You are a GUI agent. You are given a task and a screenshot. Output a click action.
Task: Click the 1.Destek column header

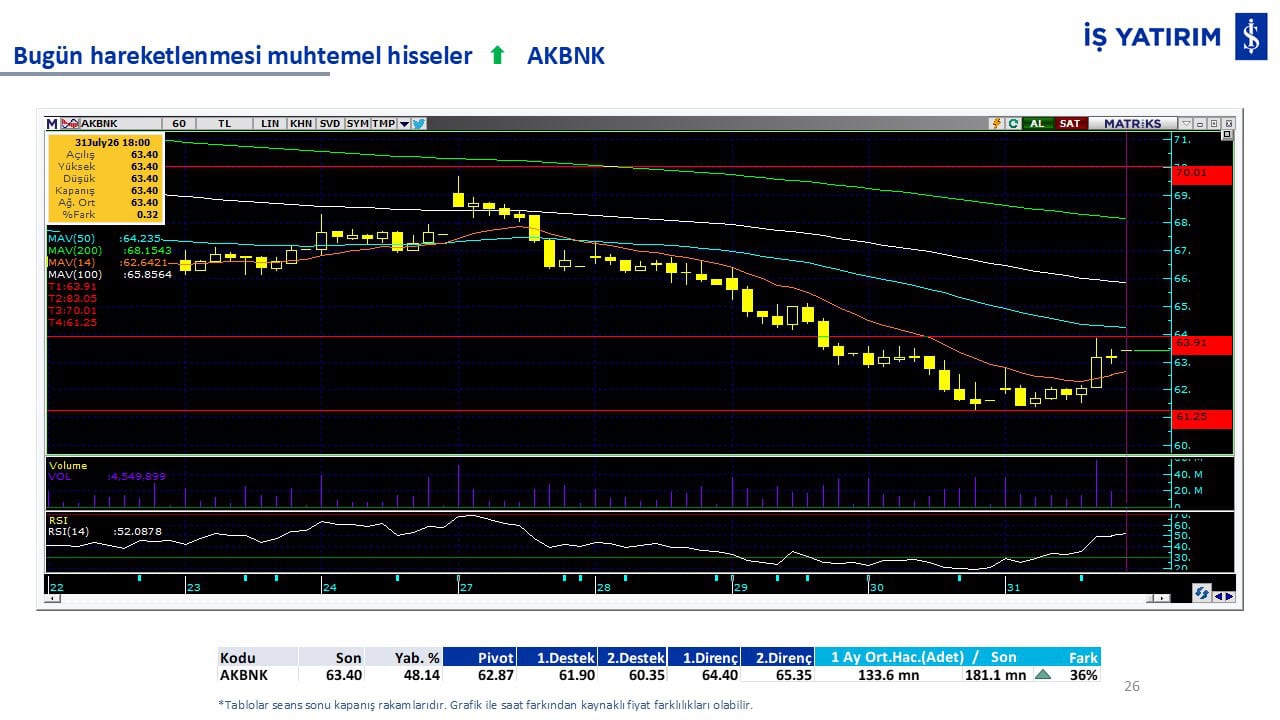coord(557,657)
